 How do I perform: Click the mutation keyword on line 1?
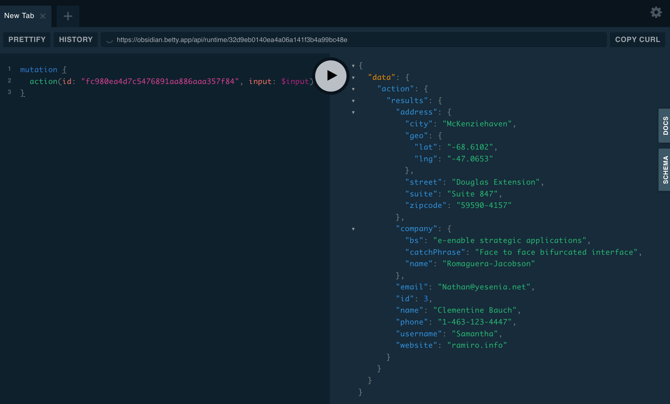click(38, 70)
